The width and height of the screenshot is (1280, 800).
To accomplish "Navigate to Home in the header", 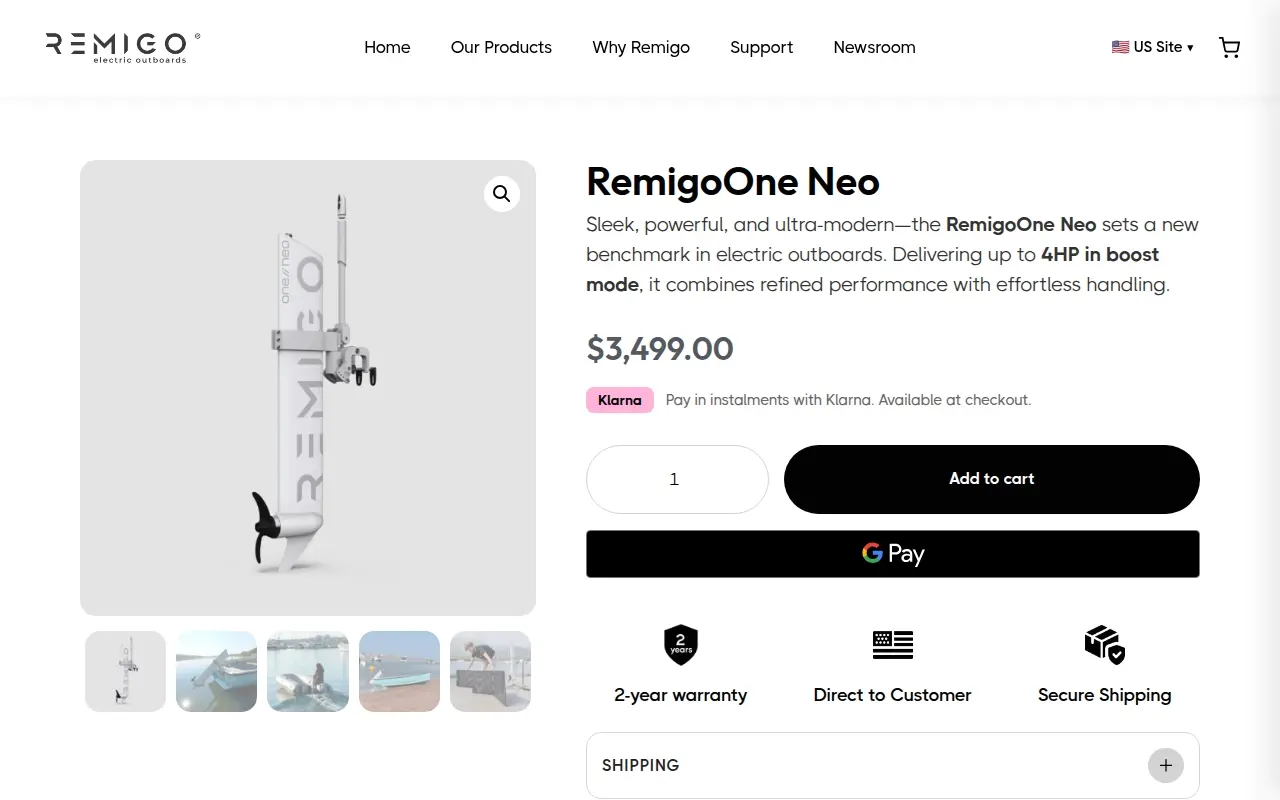I will (x=387, y=47).
